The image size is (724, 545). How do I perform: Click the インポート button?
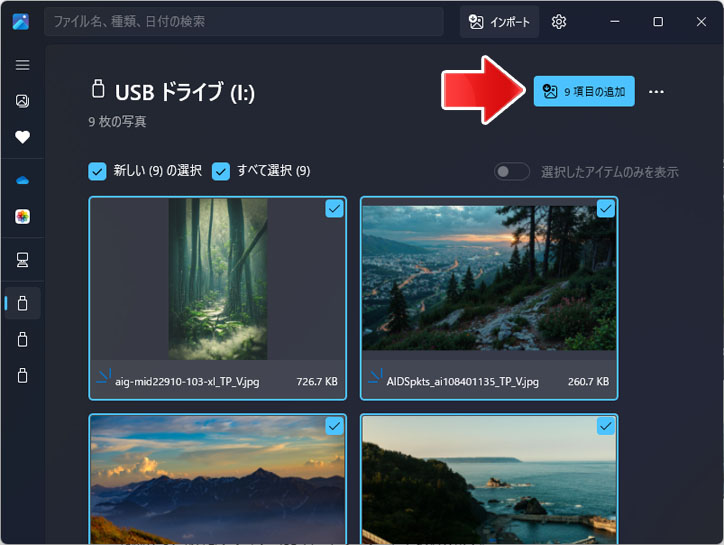500,22
